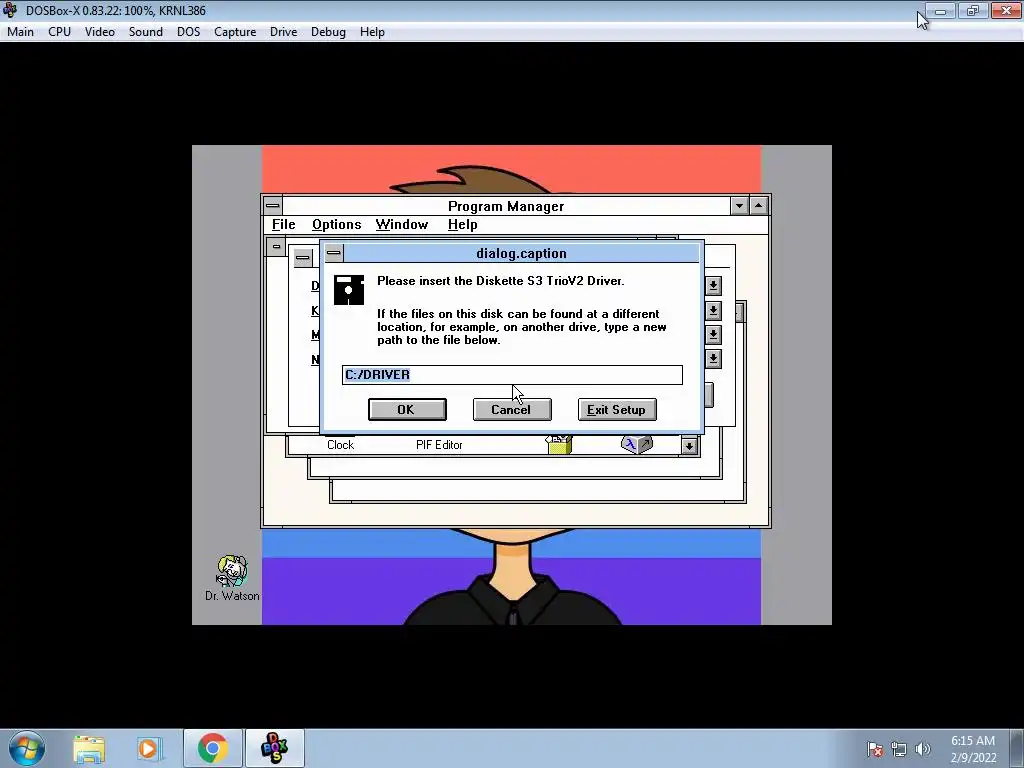Open the dialog.caption control menu box
The height and width of the screenshot is (768, 1024).
pos(334,253)
